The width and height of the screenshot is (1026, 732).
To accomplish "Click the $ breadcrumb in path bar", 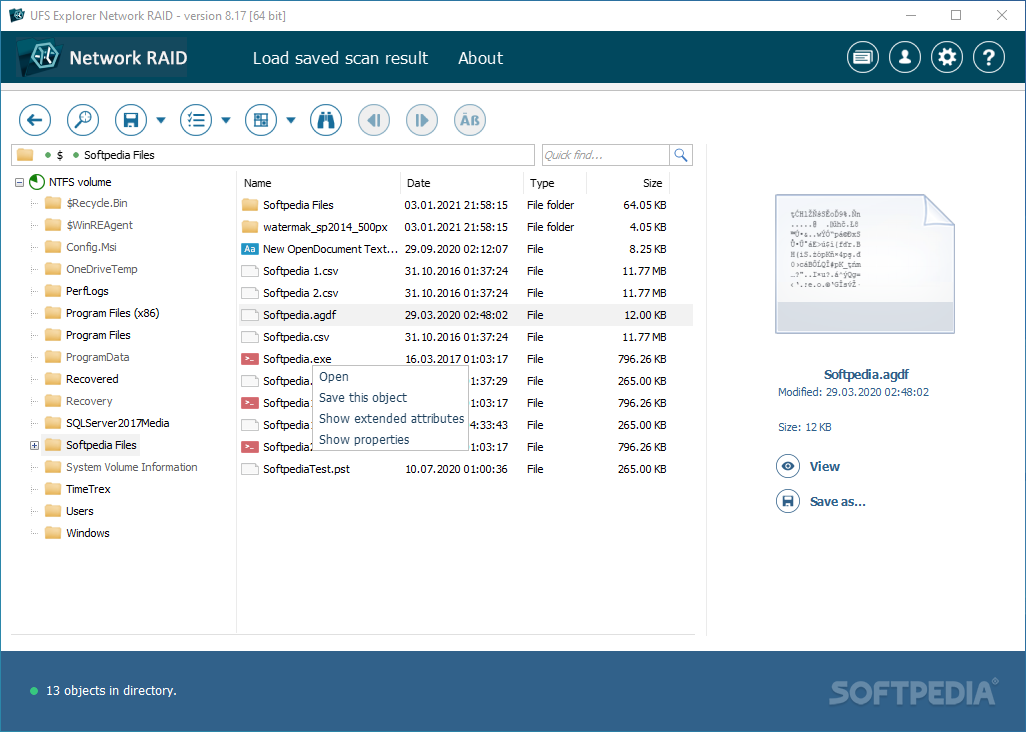I will point(60,155).
